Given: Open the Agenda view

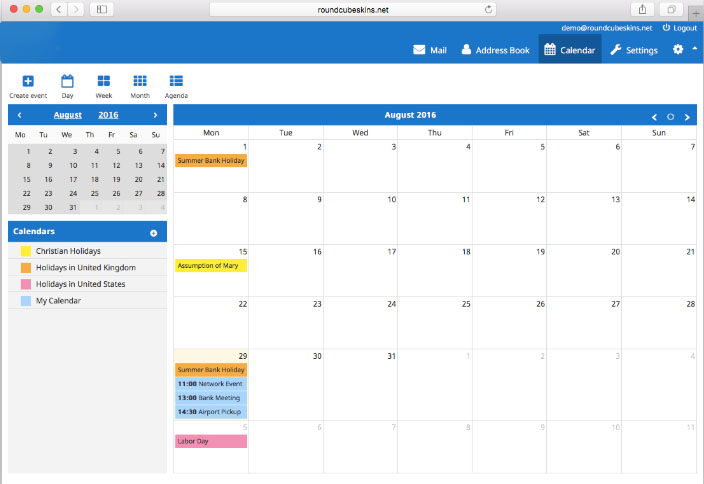Looking at the screenshot, I should click(x=176, y=82).
